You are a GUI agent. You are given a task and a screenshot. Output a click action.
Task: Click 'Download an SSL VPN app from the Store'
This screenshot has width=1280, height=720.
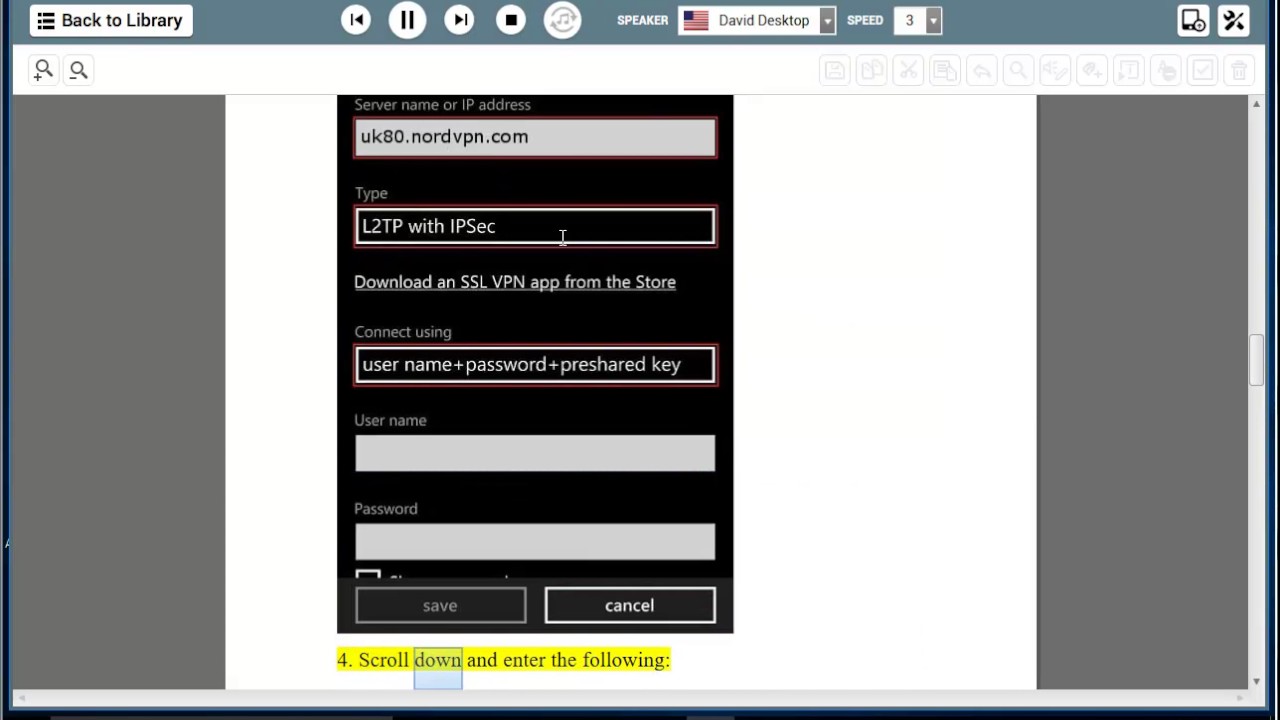coord(515,282)
